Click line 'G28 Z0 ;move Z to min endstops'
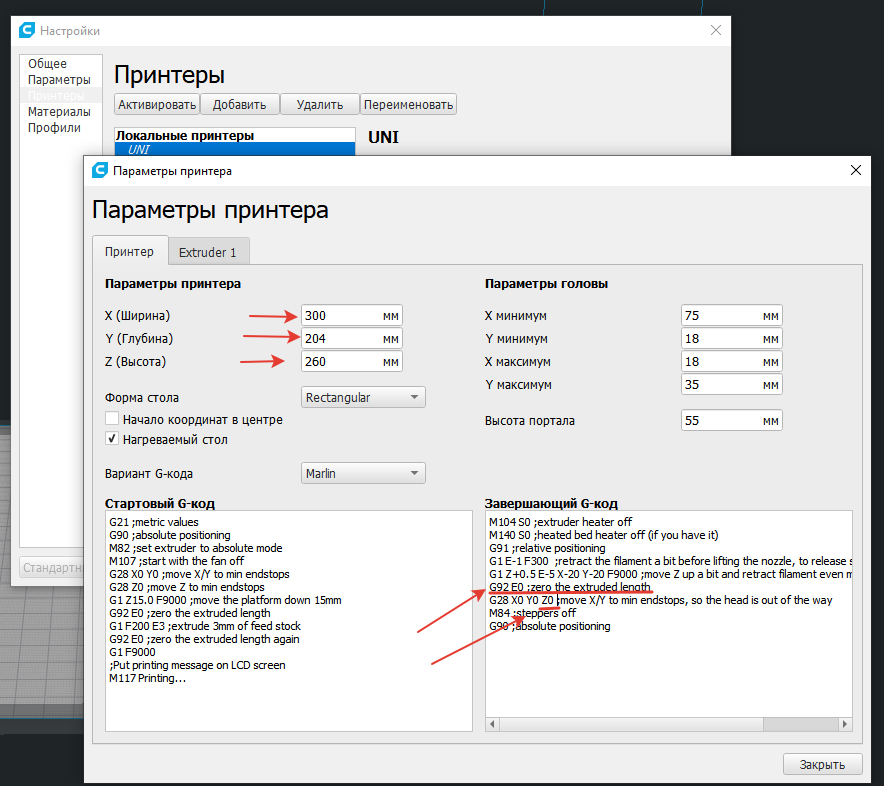This screenshot has width=884, height=787. (187, 587)
